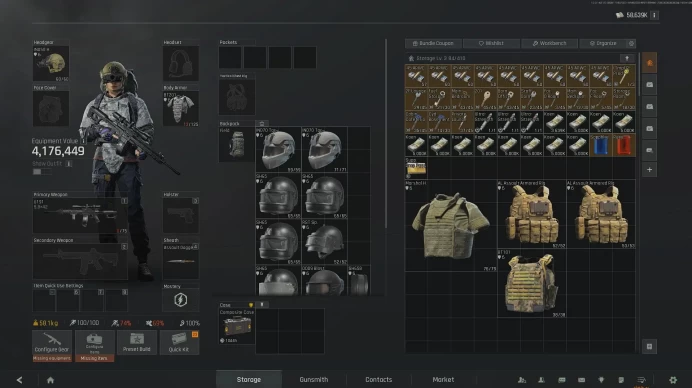Select the RST Sp. helmet in backpack

(x=324, y=242)
